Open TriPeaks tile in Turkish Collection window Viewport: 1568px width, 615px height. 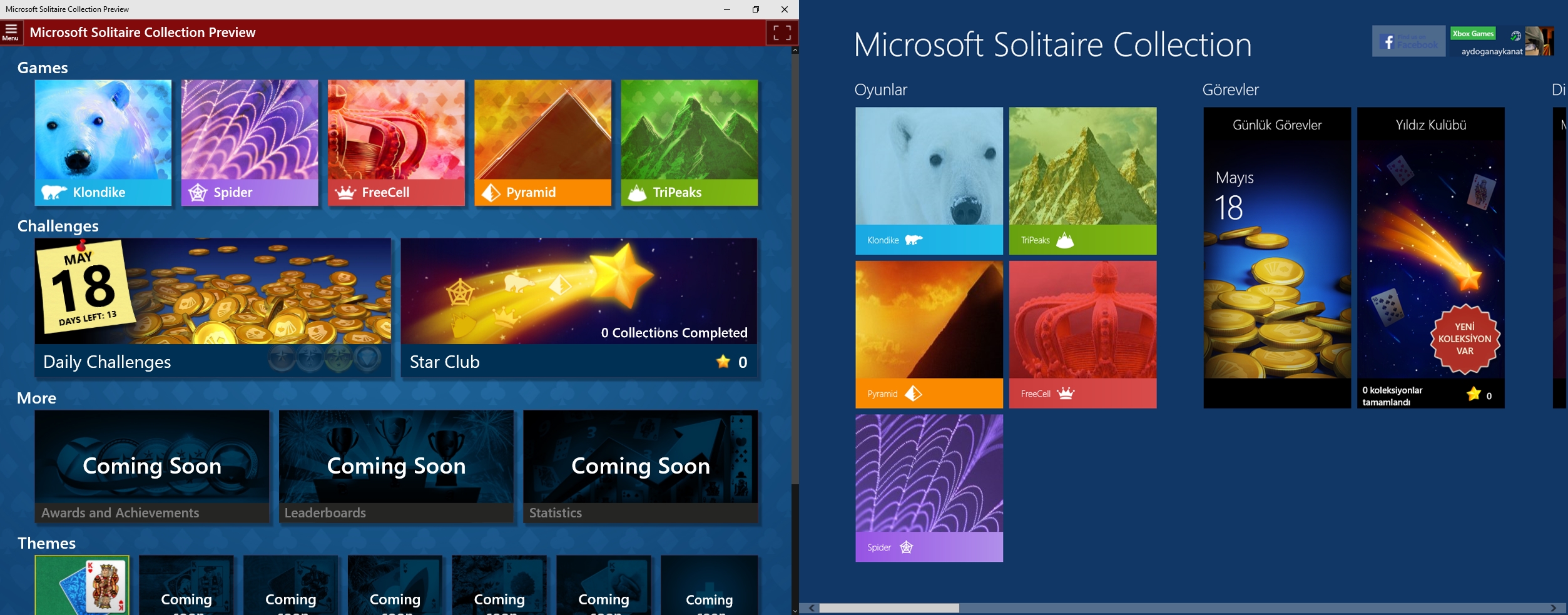coord(1083,181)
